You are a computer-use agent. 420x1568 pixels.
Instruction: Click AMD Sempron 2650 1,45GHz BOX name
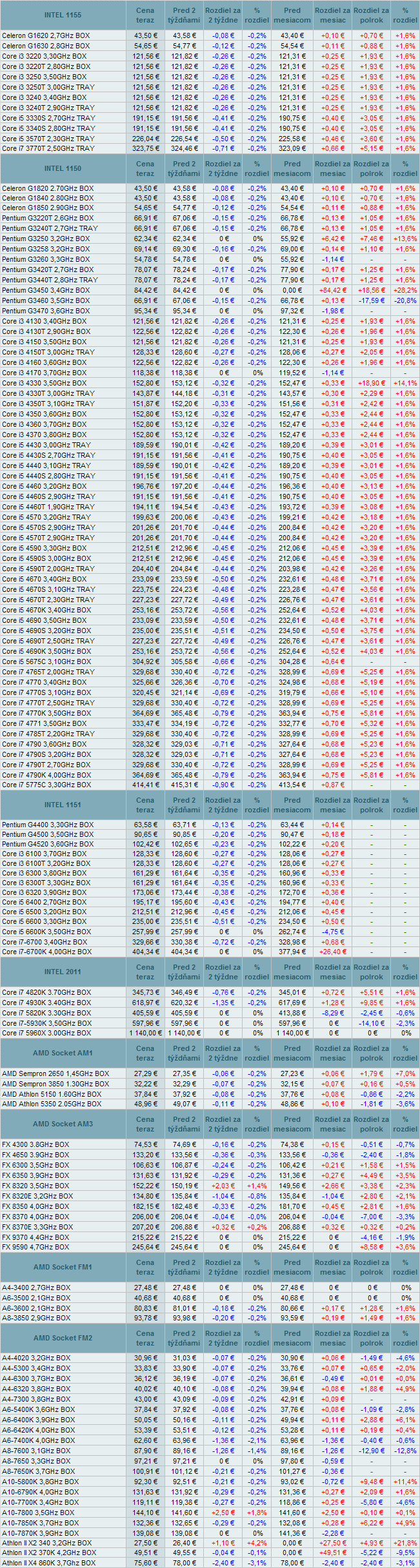[55, 1073]
